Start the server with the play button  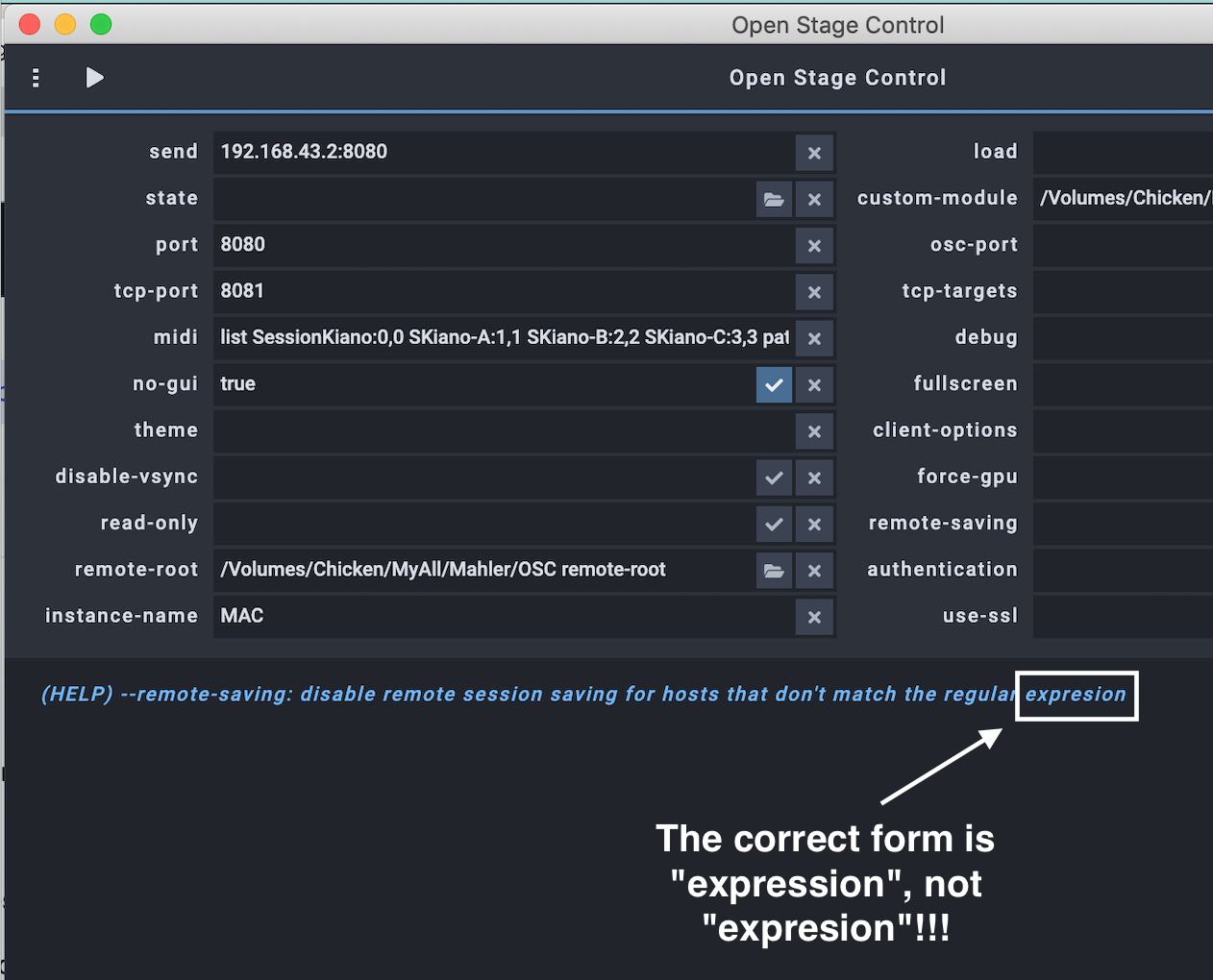[x=94, y=78]
